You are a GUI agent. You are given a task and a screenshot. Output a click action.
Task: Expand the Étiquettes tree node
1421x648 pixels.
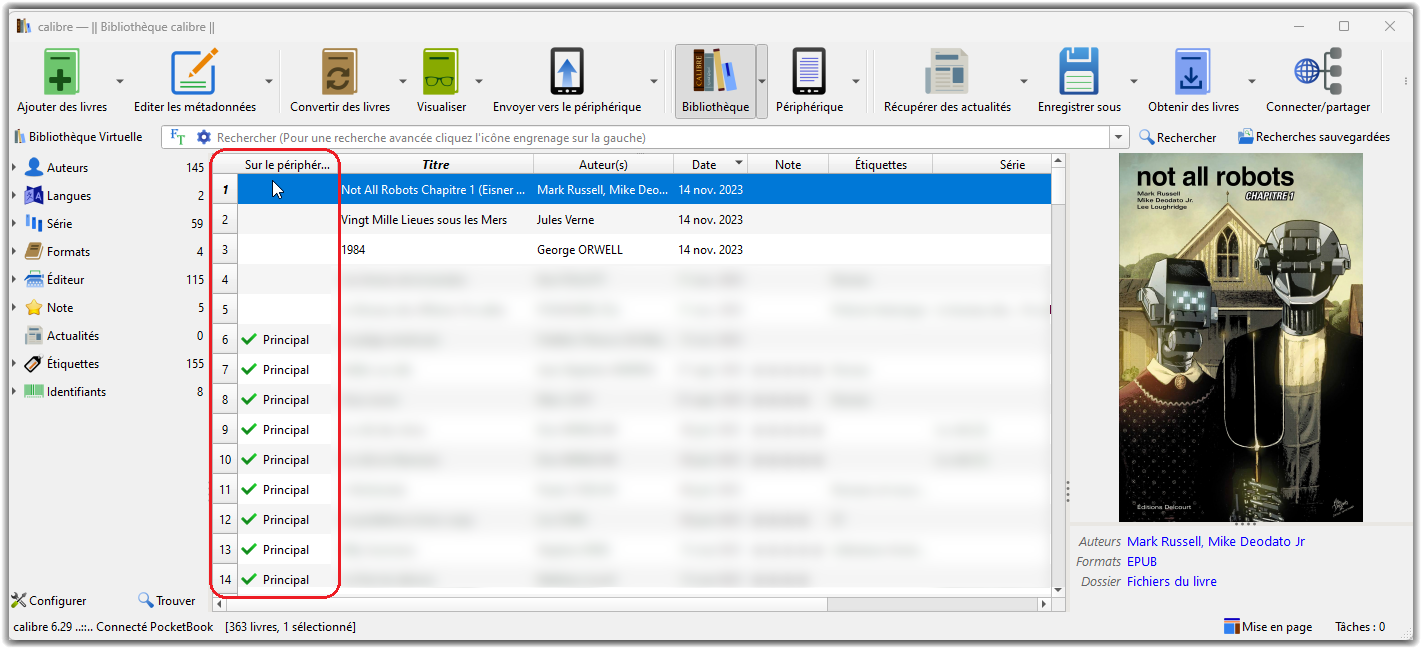[x=14, y=364]
